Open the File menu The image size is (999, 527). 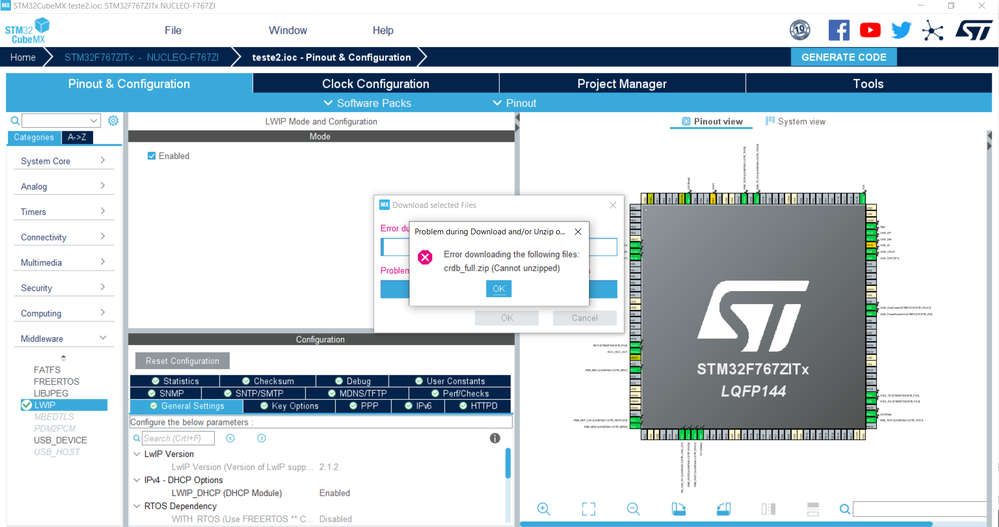tap(173, 30)
